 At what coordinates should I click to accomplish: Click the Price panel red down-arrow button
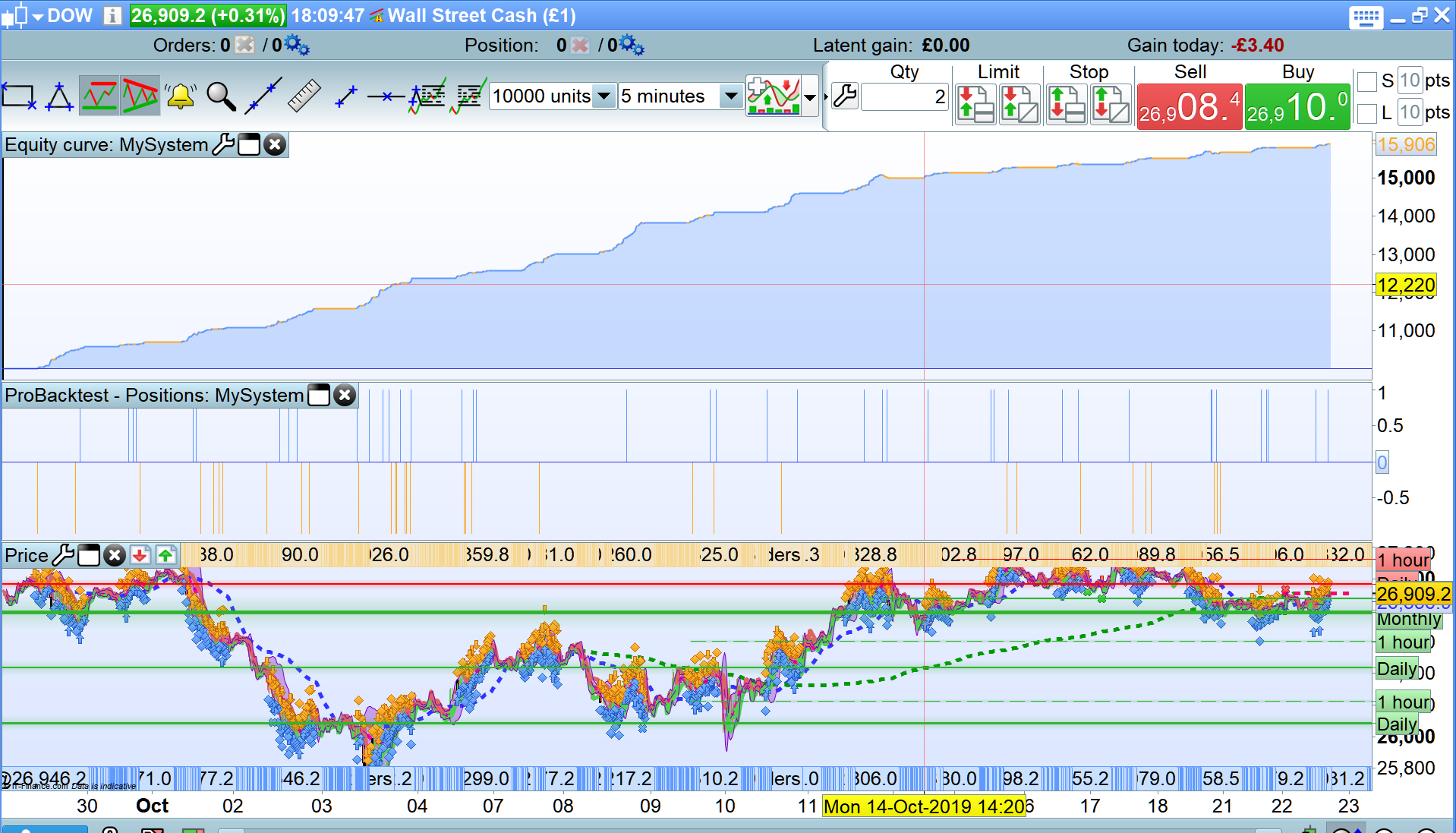click(x=140, y=555)
